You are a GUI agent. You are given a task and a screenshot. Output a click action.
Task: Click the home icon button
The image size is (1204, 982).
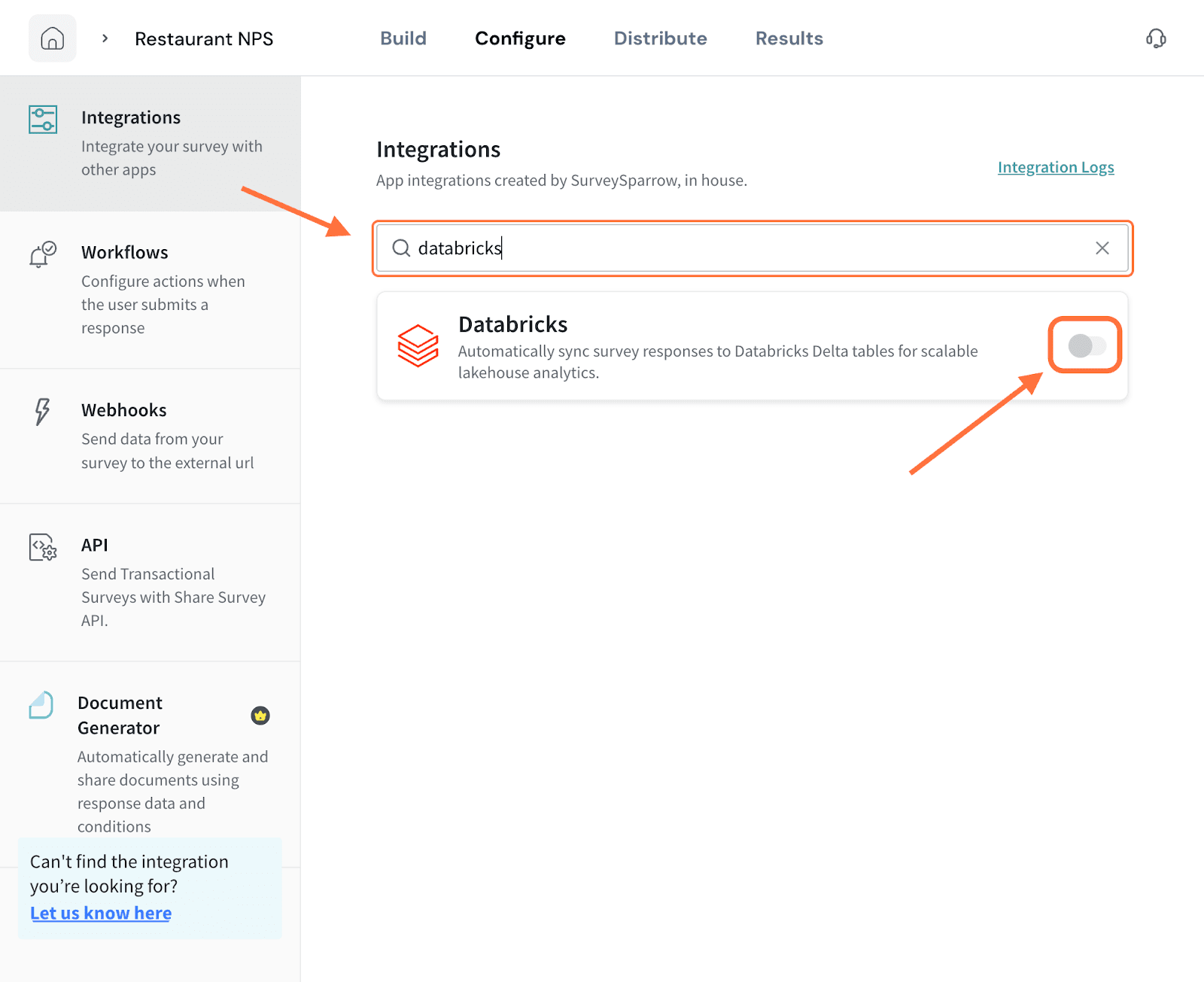click(x=52, y=38)
